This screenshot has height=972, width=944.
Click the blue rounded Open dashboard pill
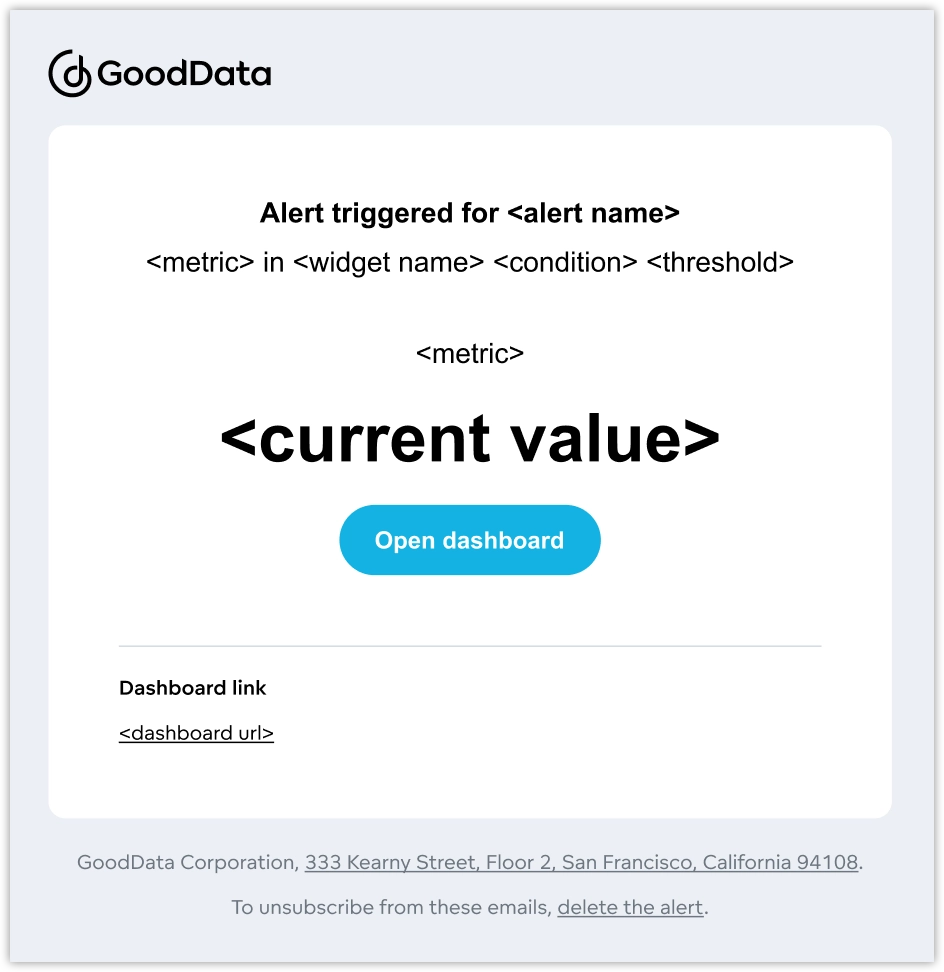(x=470, y=540)
